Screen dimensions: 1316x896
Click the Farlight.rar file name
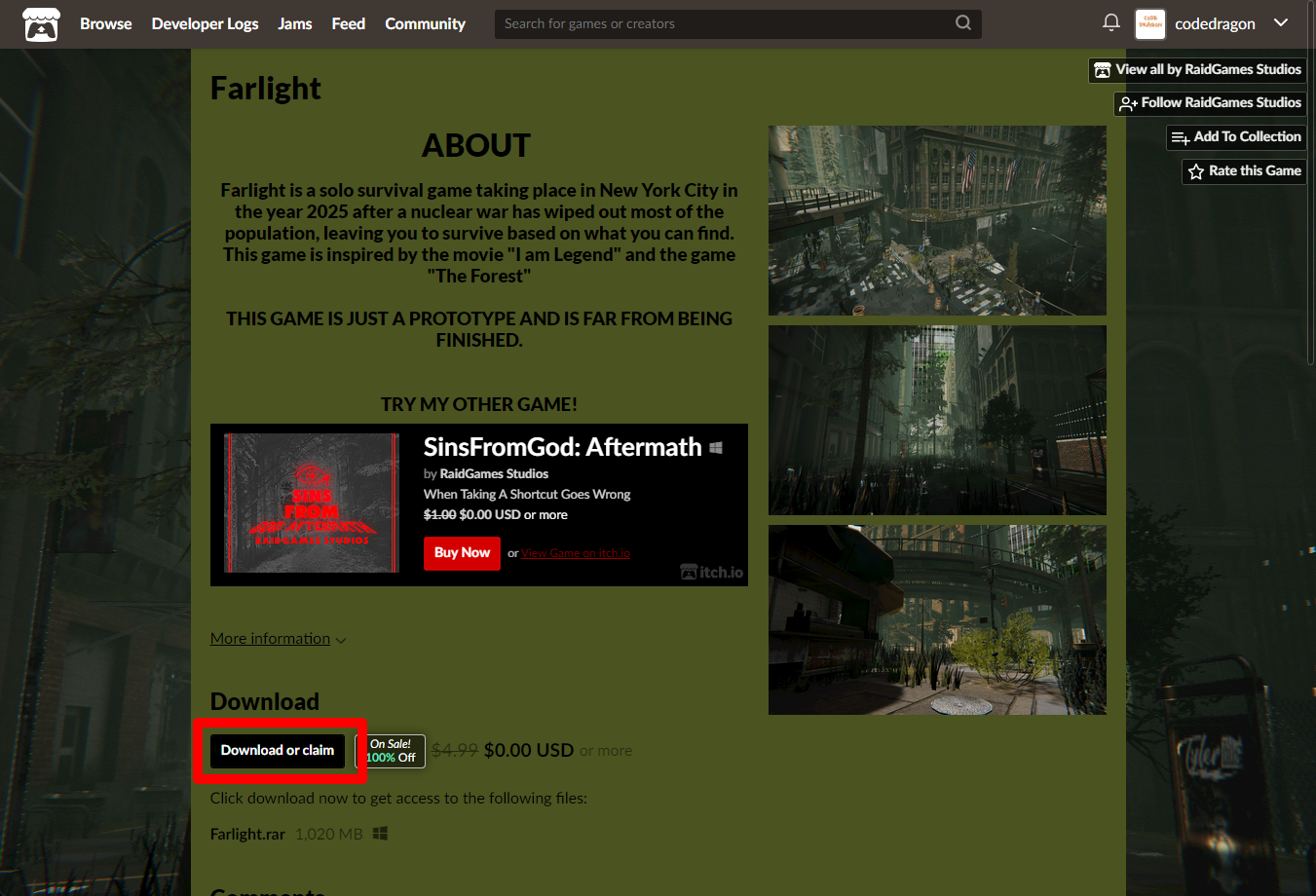click(x=247, y=835)
